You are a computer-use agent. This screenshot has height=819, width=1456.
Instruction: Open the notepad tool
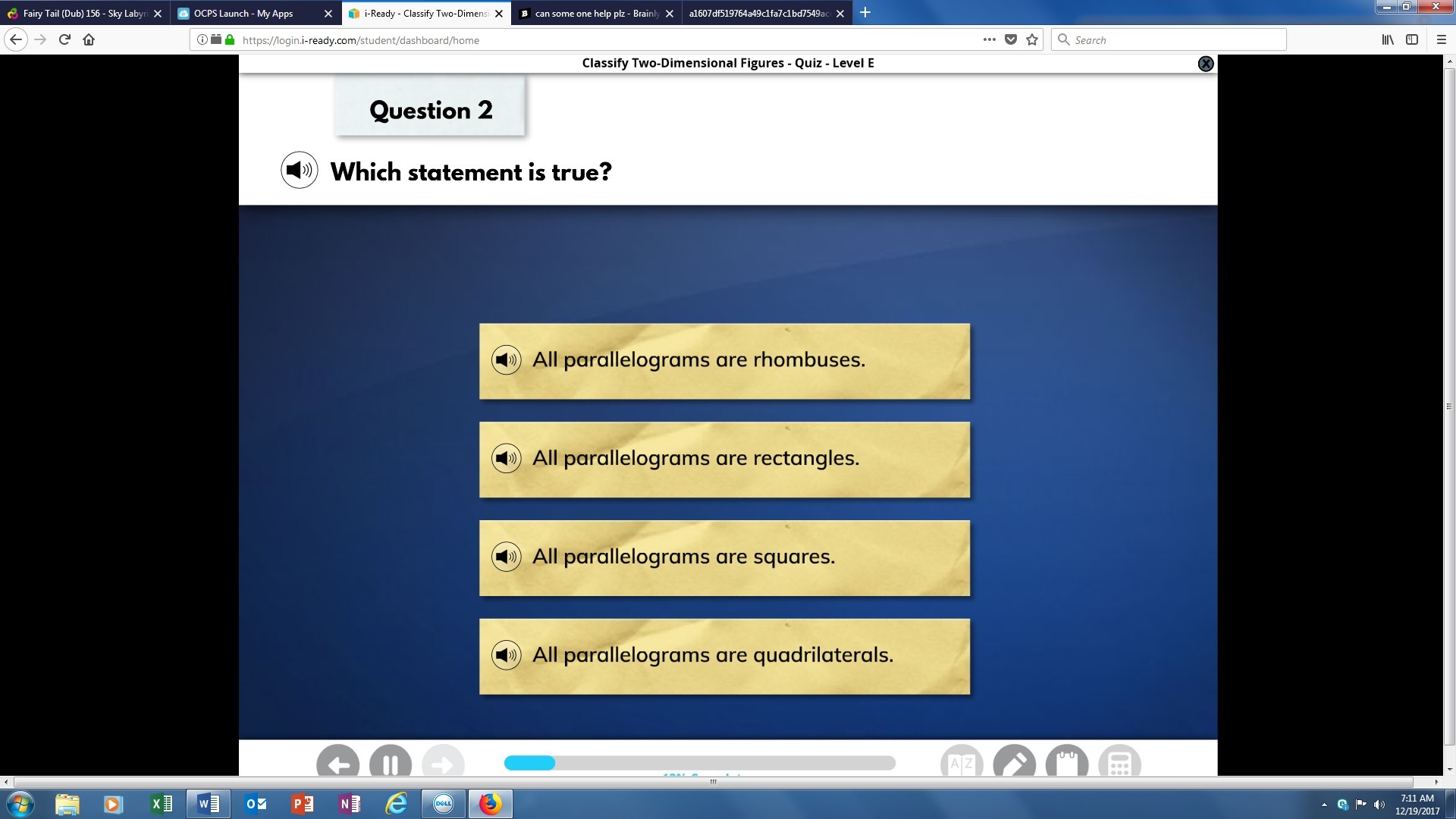(x=1066, y=763)
